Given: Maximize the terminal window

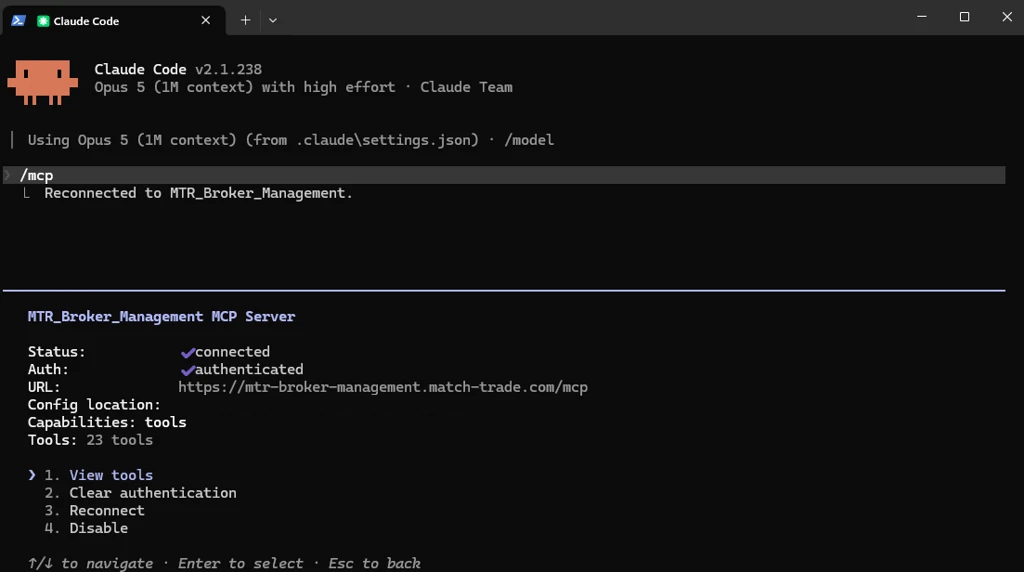Looking at the screenshot, I should click(x=964, y=17).
